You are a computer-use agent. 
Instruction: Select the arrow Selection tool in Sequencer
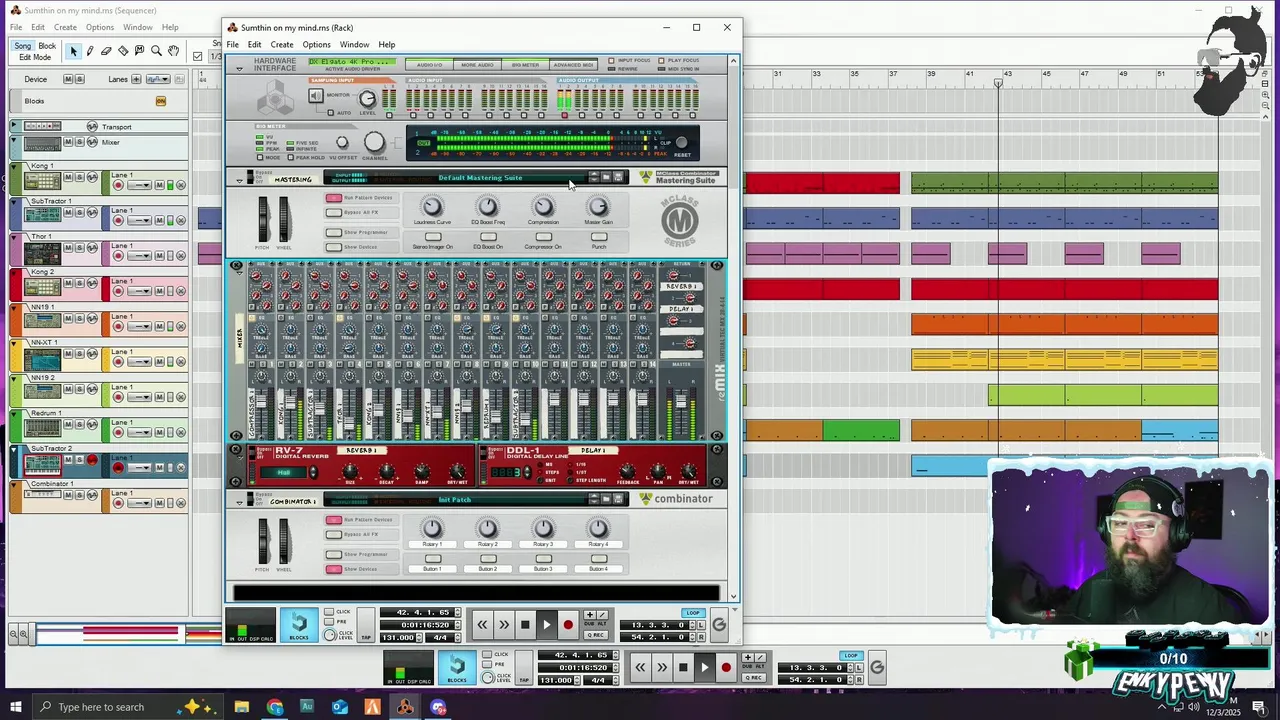73,51
